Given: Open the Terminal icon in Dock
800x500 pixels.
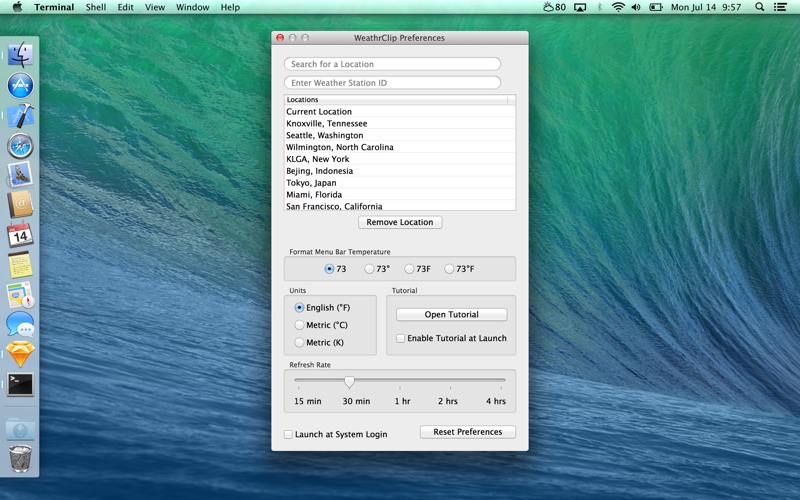Looking at the screenshot, I should click(20, 384).
